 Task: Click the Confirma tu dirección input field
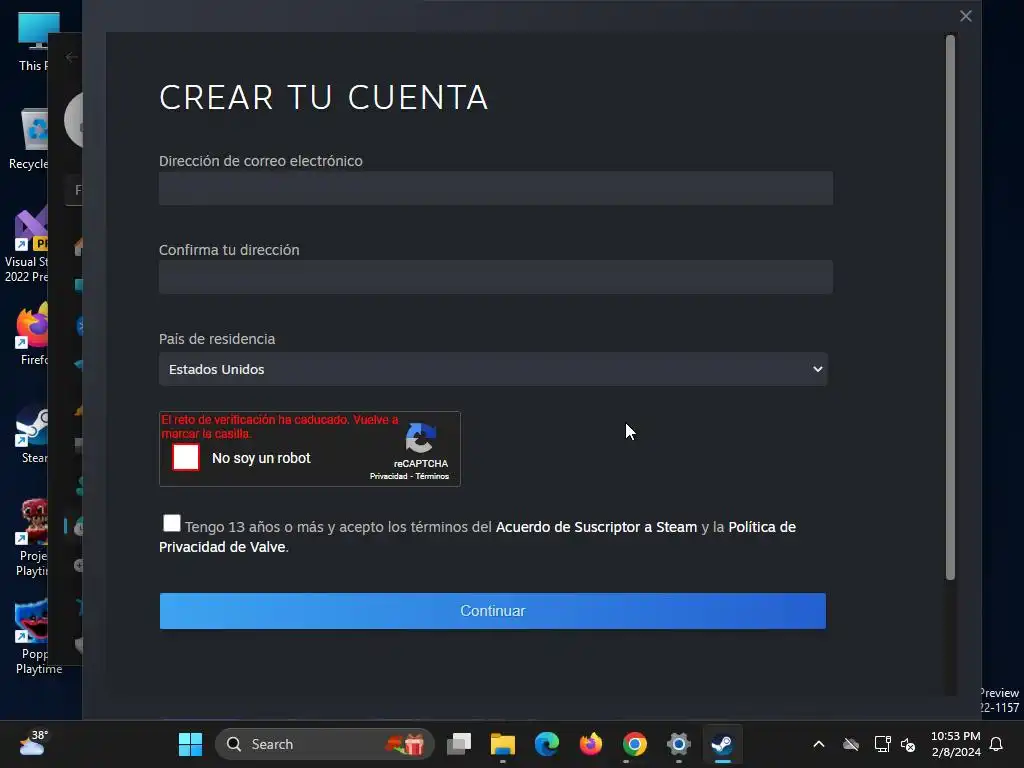point(496,277)
